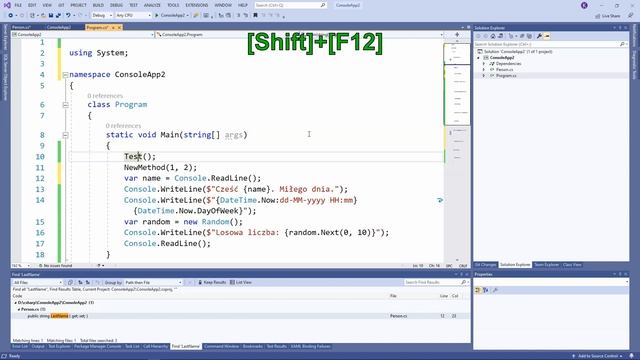Screen dimensions: 640x360
Task: Open the Any CPU platform dropdown
Action: 133,16
